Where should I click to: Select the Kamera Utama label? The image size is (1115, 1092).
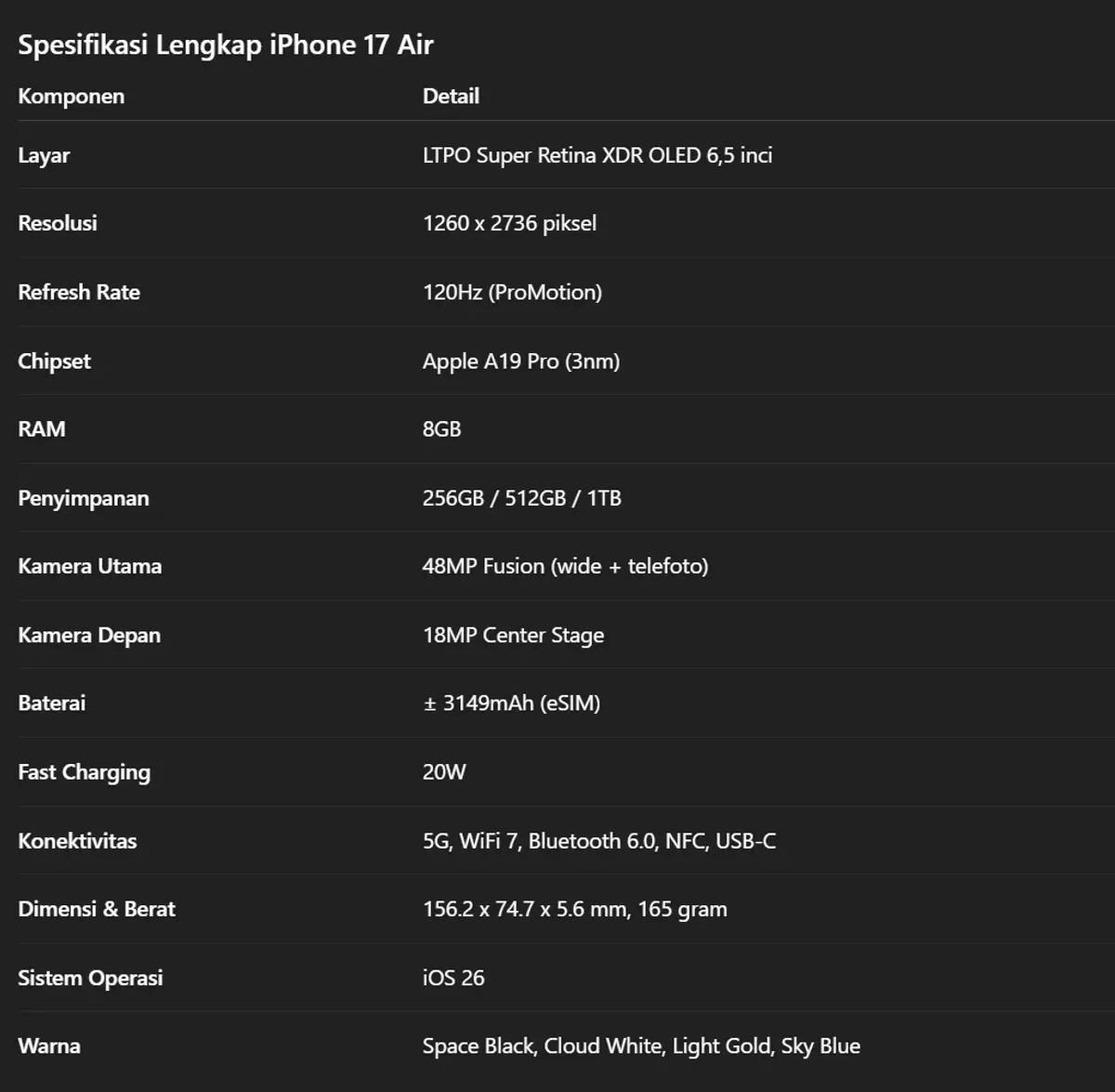coord(90,566)
